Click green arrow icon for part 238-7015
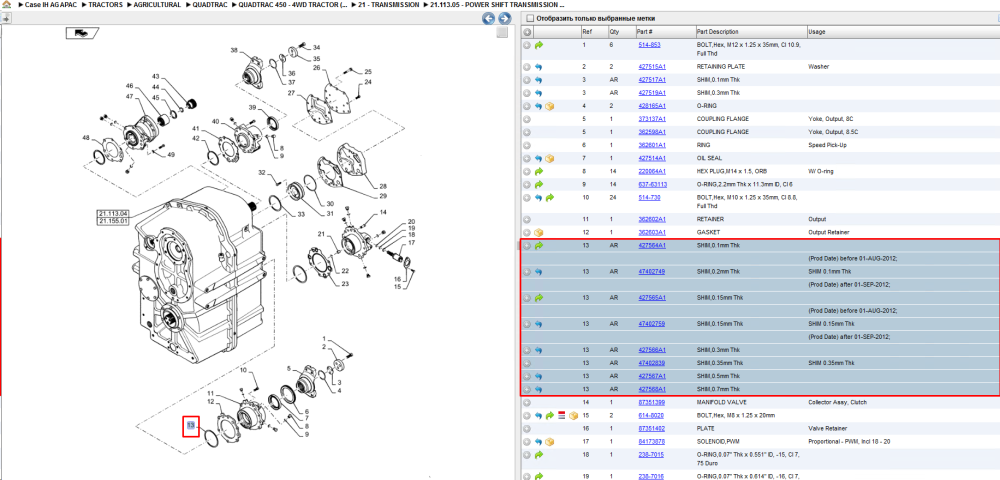Screen dimensions: 1000x480 [539, 455]
